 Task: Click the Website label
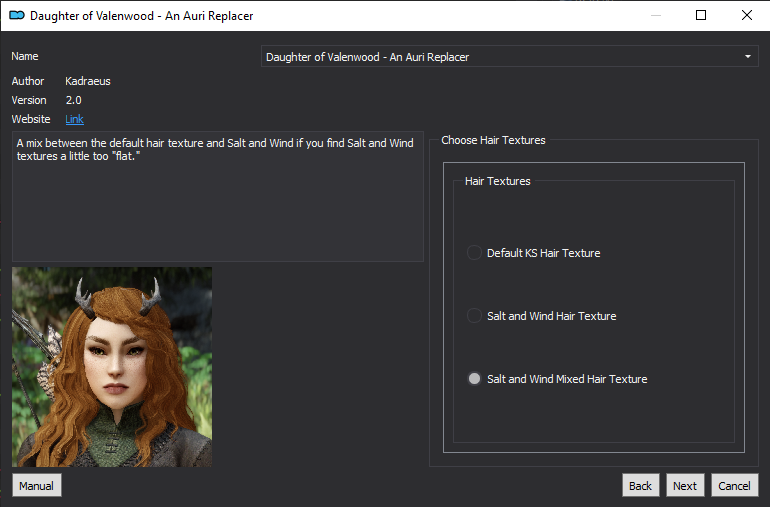[x=30, y=119]
